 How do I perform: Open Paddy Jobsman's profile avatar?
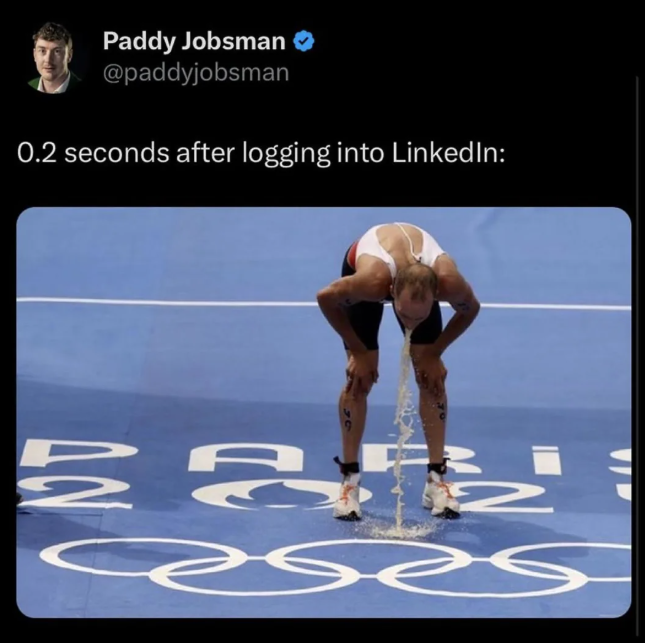click(53, 58)
